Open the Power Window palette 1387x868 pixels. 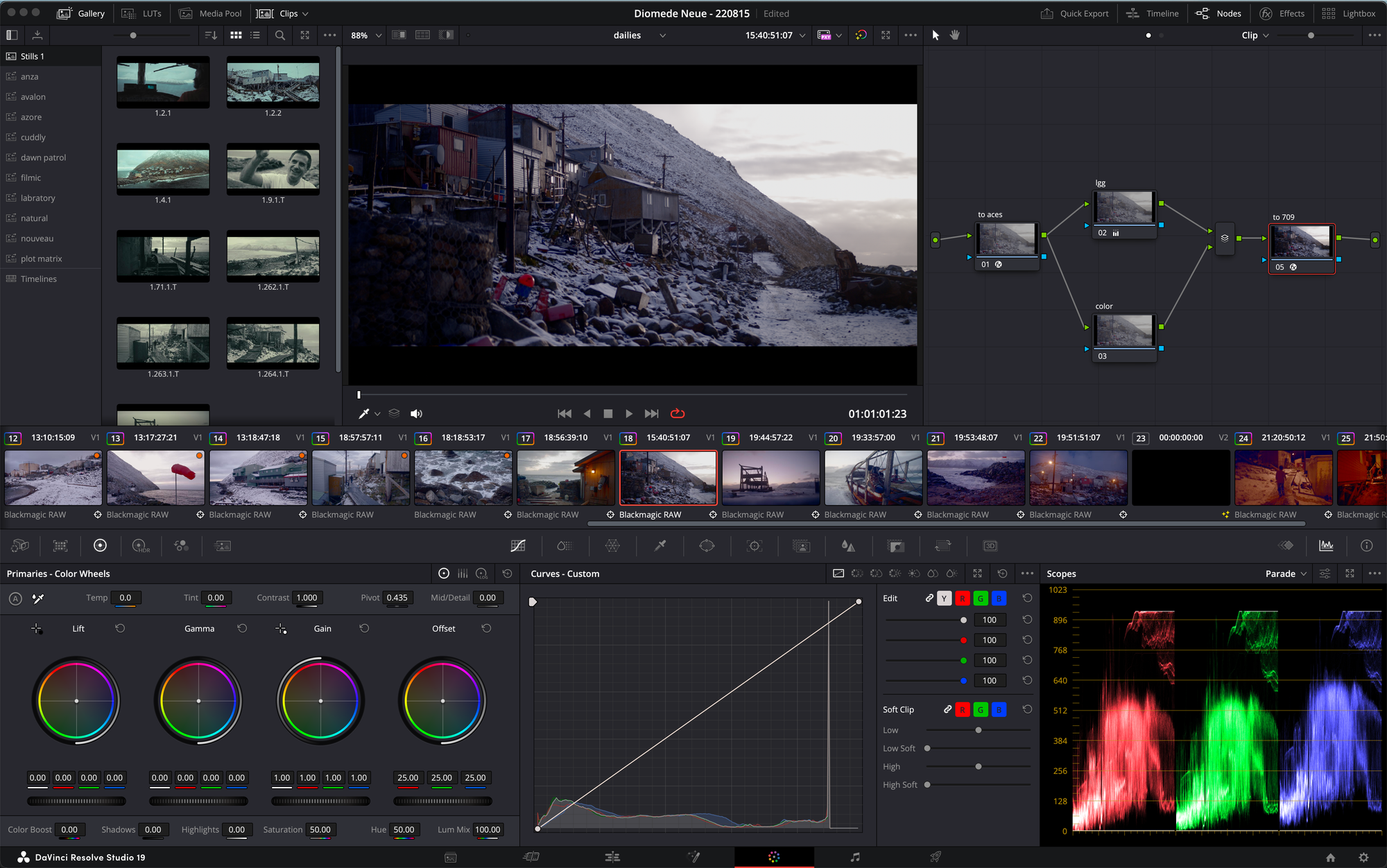(x=707, y=546)
